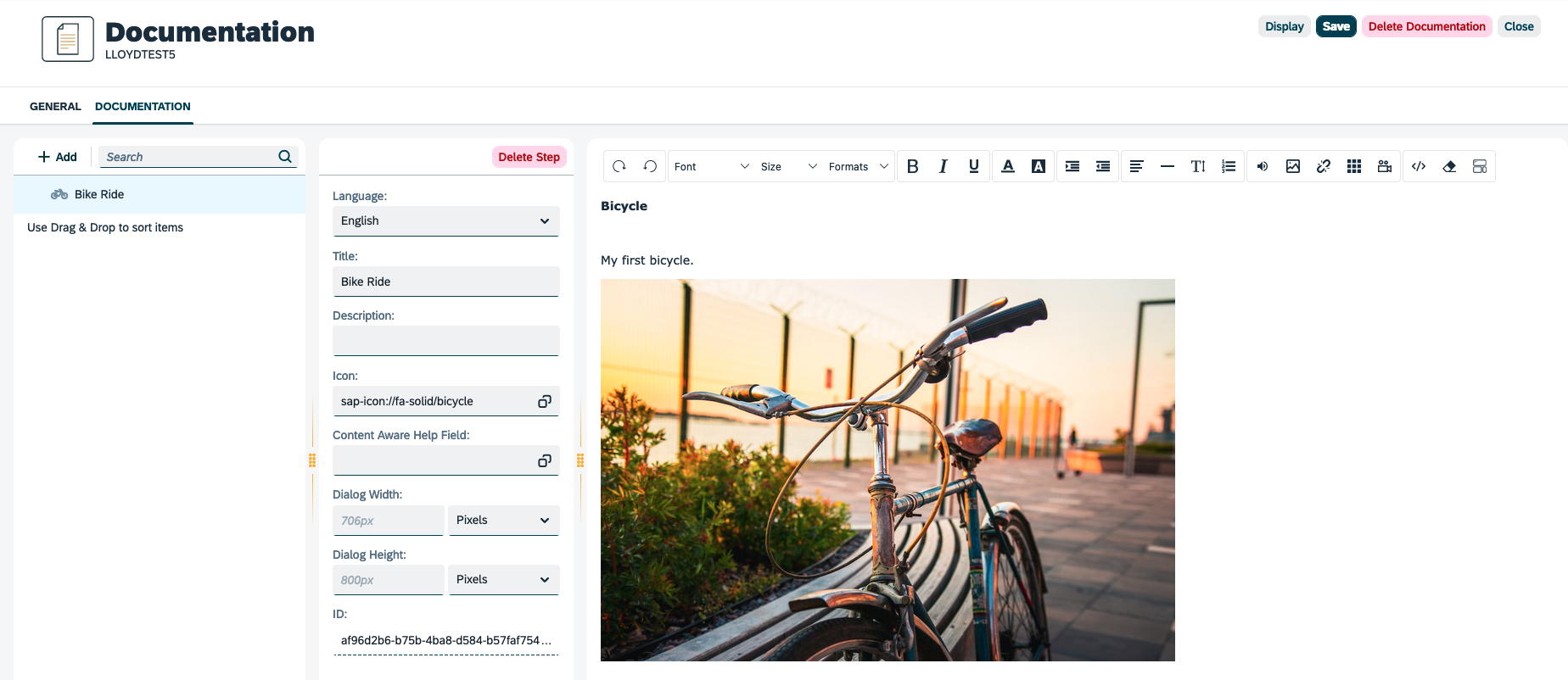The width and height of the screenshot is (1568, 680).
Task: Open the Dialog Width unit dropdown
Action: (x=504, y=521)
